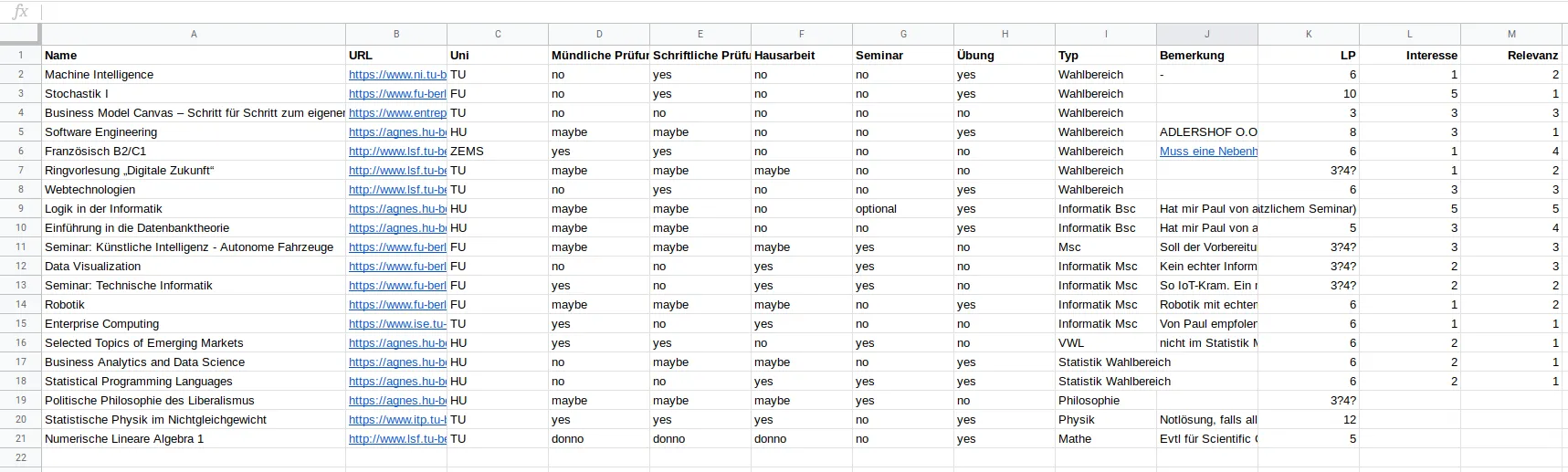
Task: Select column M header
Action: coord(1511,34)
